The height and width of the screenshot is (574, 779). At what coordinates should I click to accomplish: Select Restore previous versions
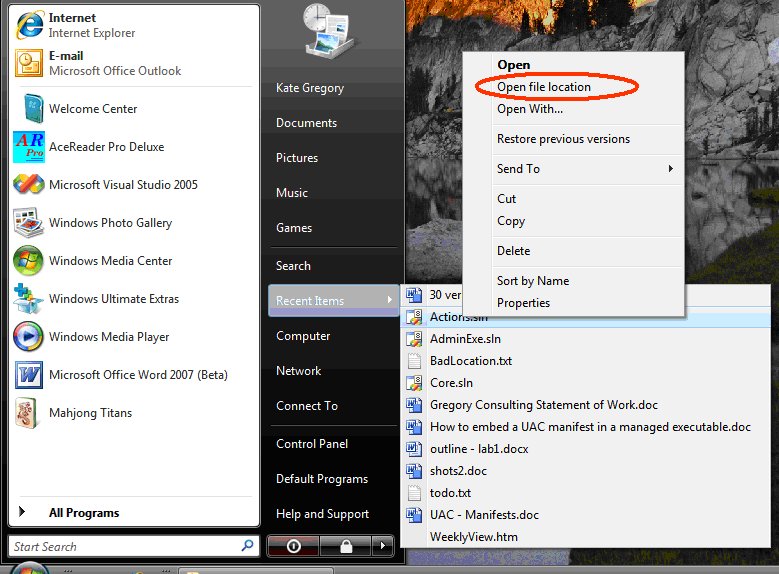click(563, 139)
